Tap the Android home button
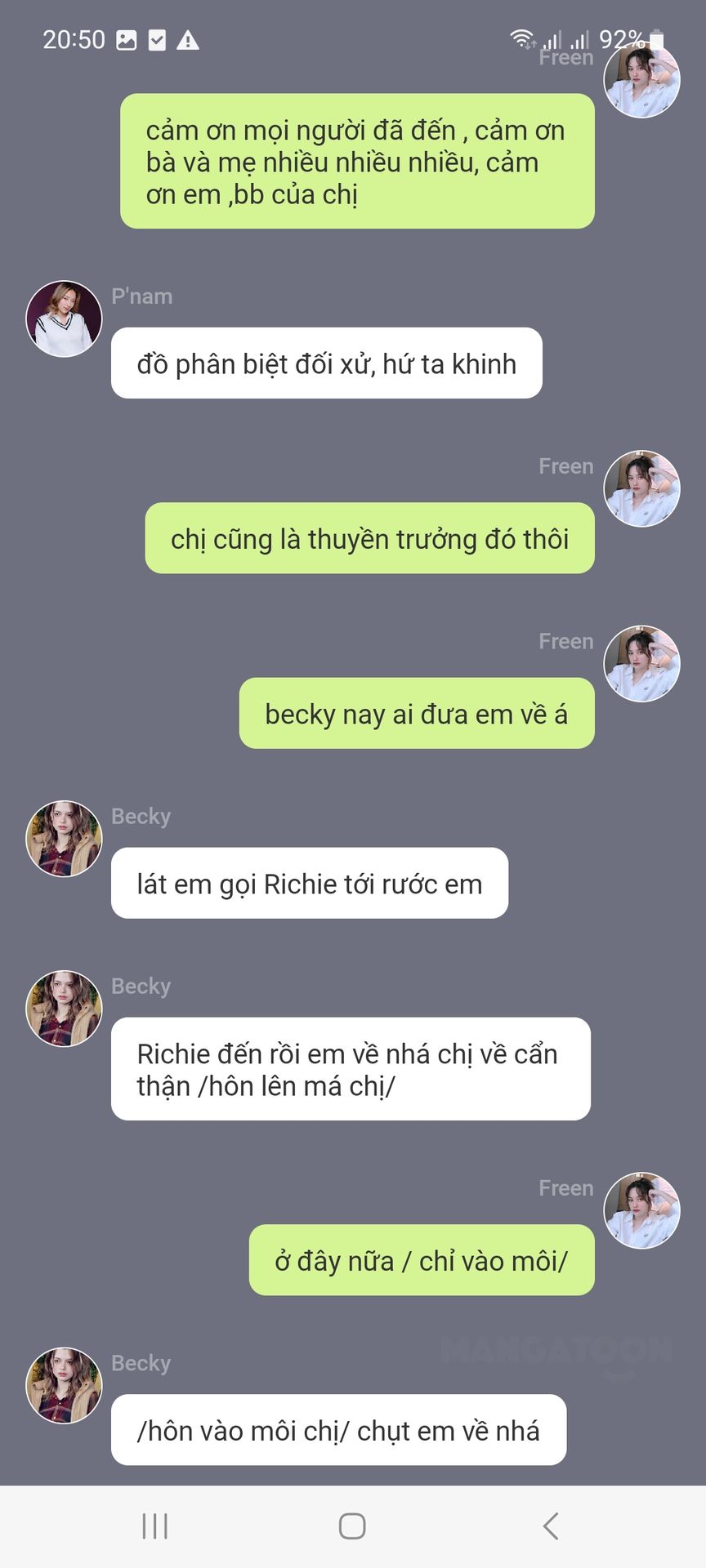Image resolution: width=706 pixels, height=1568 pixels. pyautogui.click(x=352, y=1526)
